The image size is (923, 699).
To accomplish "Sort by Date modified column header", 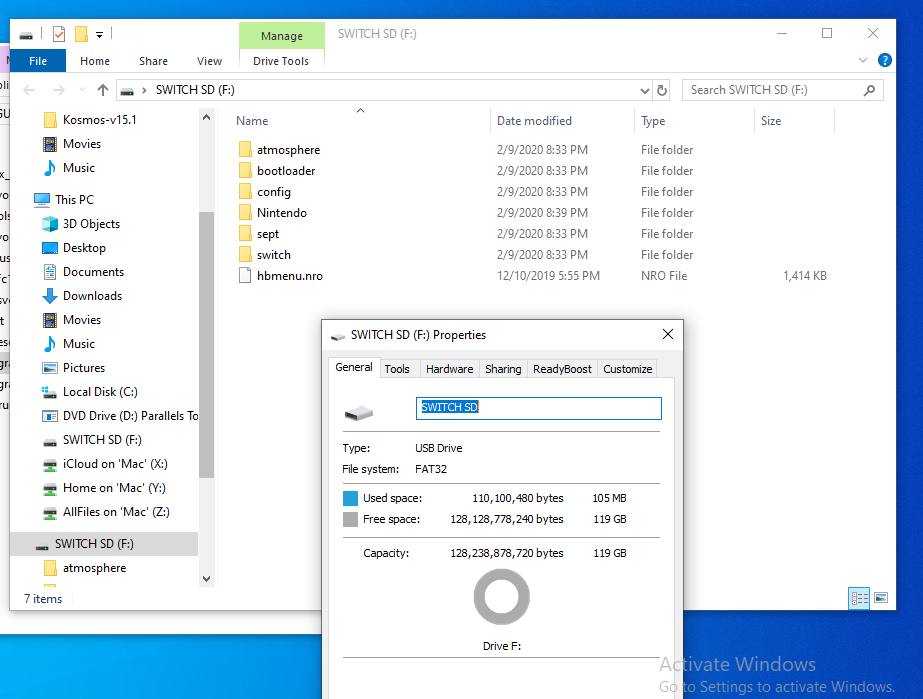I will click(x=534, y=121).
